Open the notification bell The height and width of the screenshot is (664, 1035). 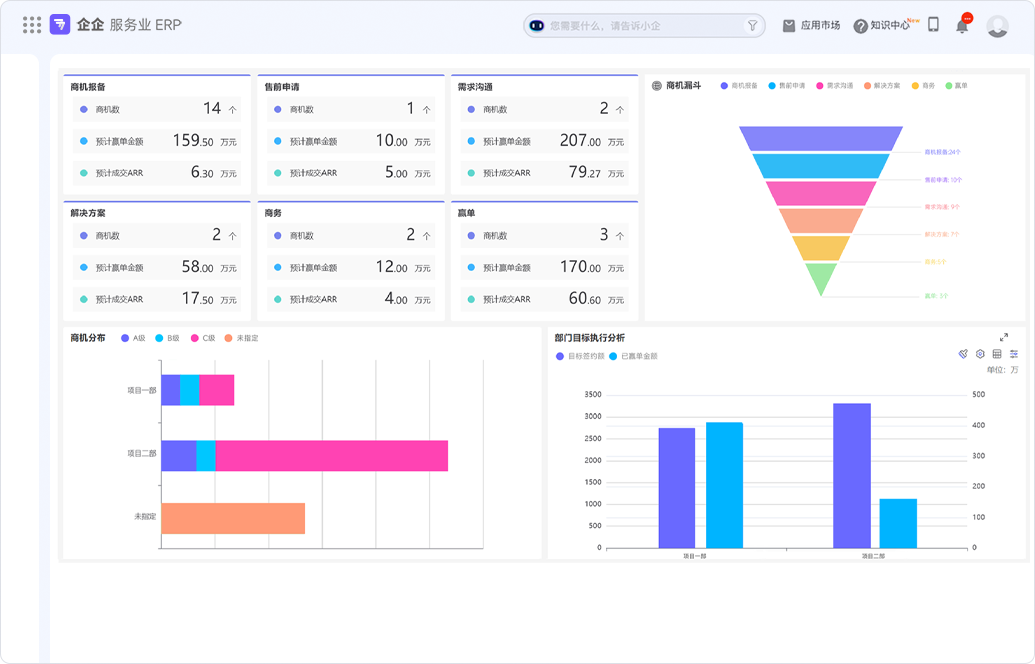tap(962, 26)
